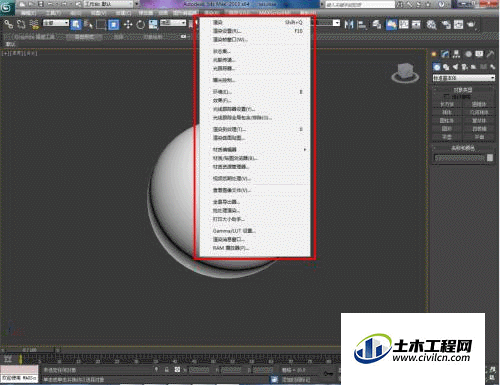Choose 渲染帧窗口 menu entry
500x385 pixels.
point(255,40)
